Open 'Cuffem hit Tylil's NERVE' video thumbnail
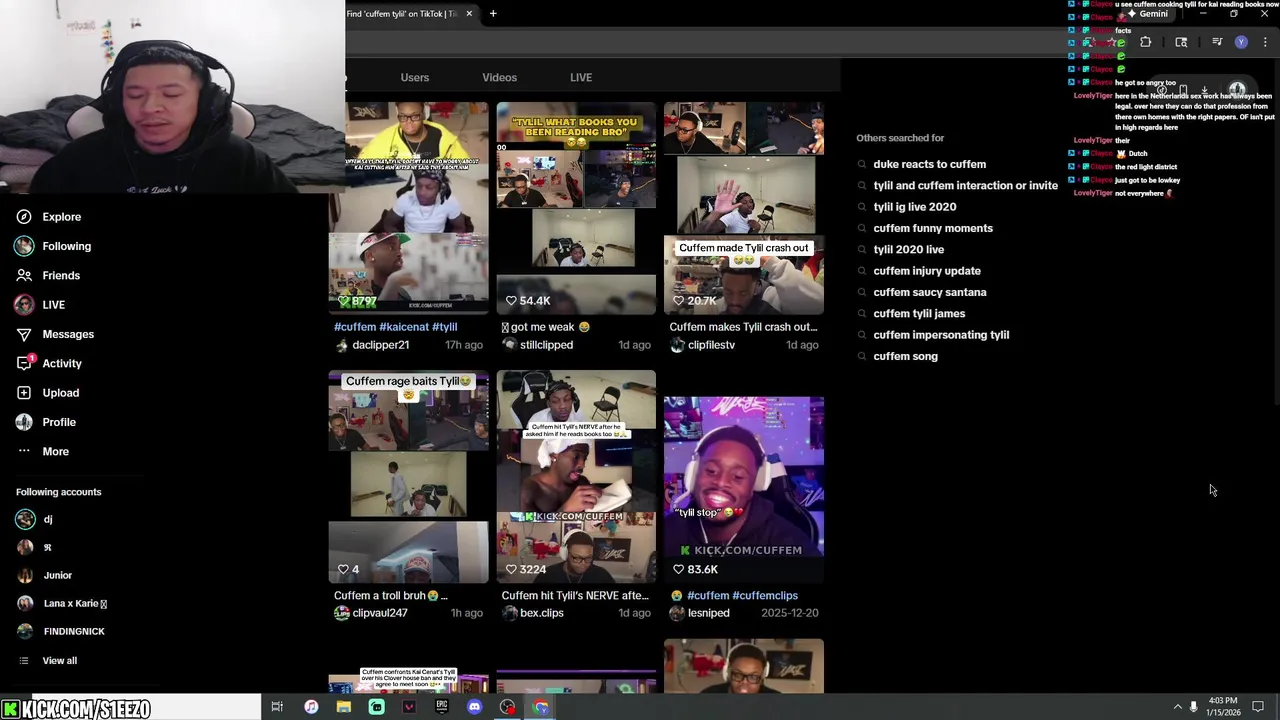 (576, 477)
